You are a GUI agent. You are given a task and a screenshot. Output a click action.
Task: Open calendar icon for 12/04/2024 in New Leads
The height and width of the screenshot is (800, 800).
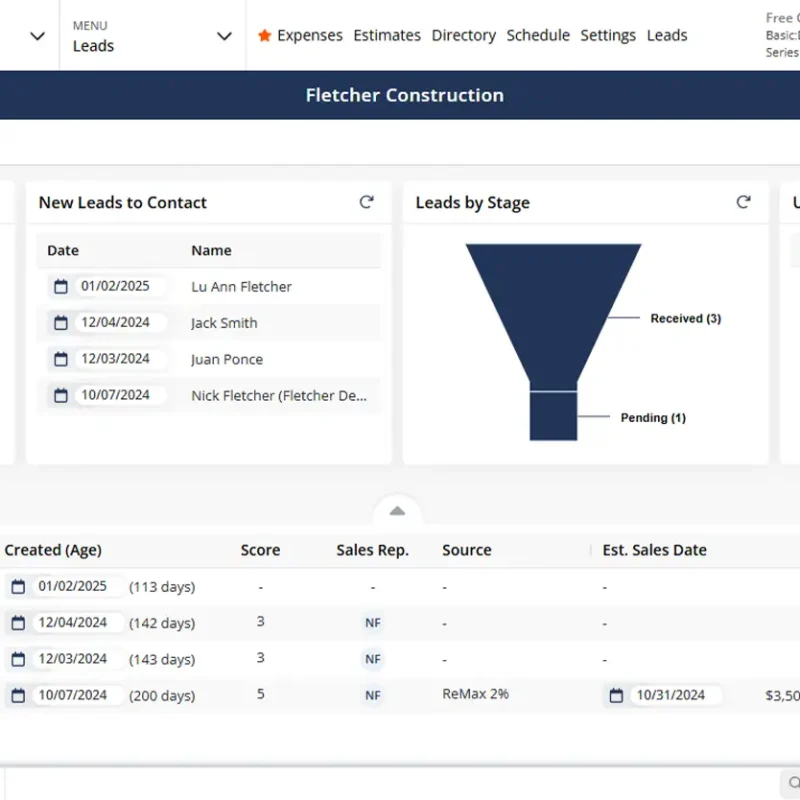61,322
